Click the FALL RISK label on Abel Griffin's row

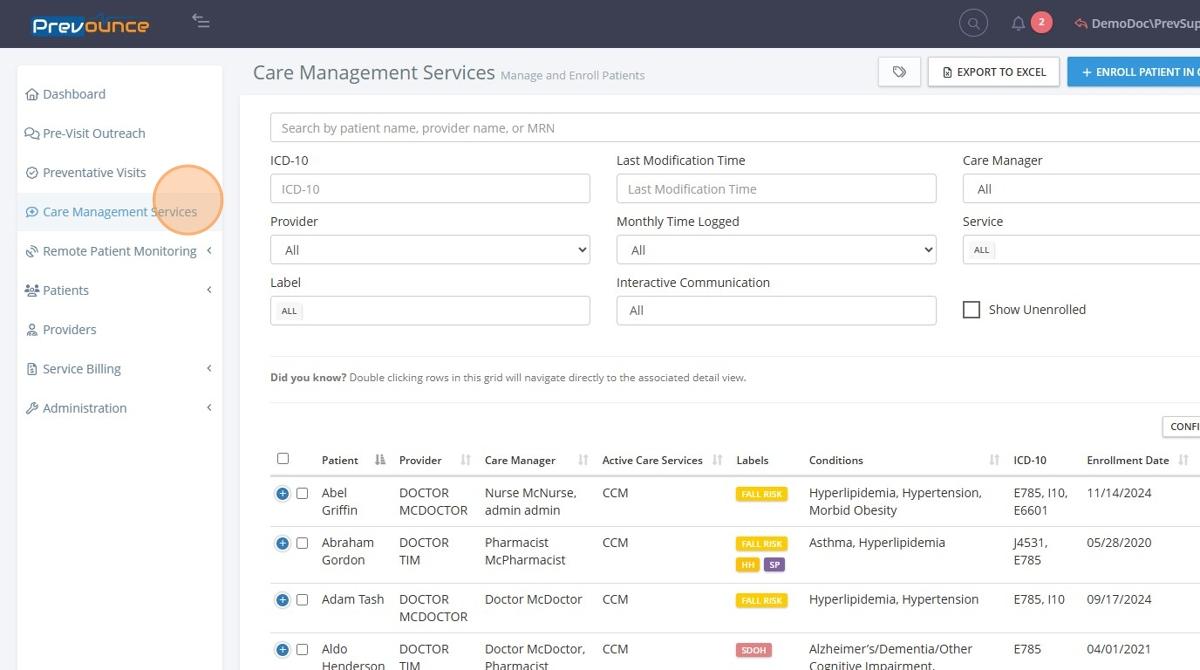click(762, 494)
